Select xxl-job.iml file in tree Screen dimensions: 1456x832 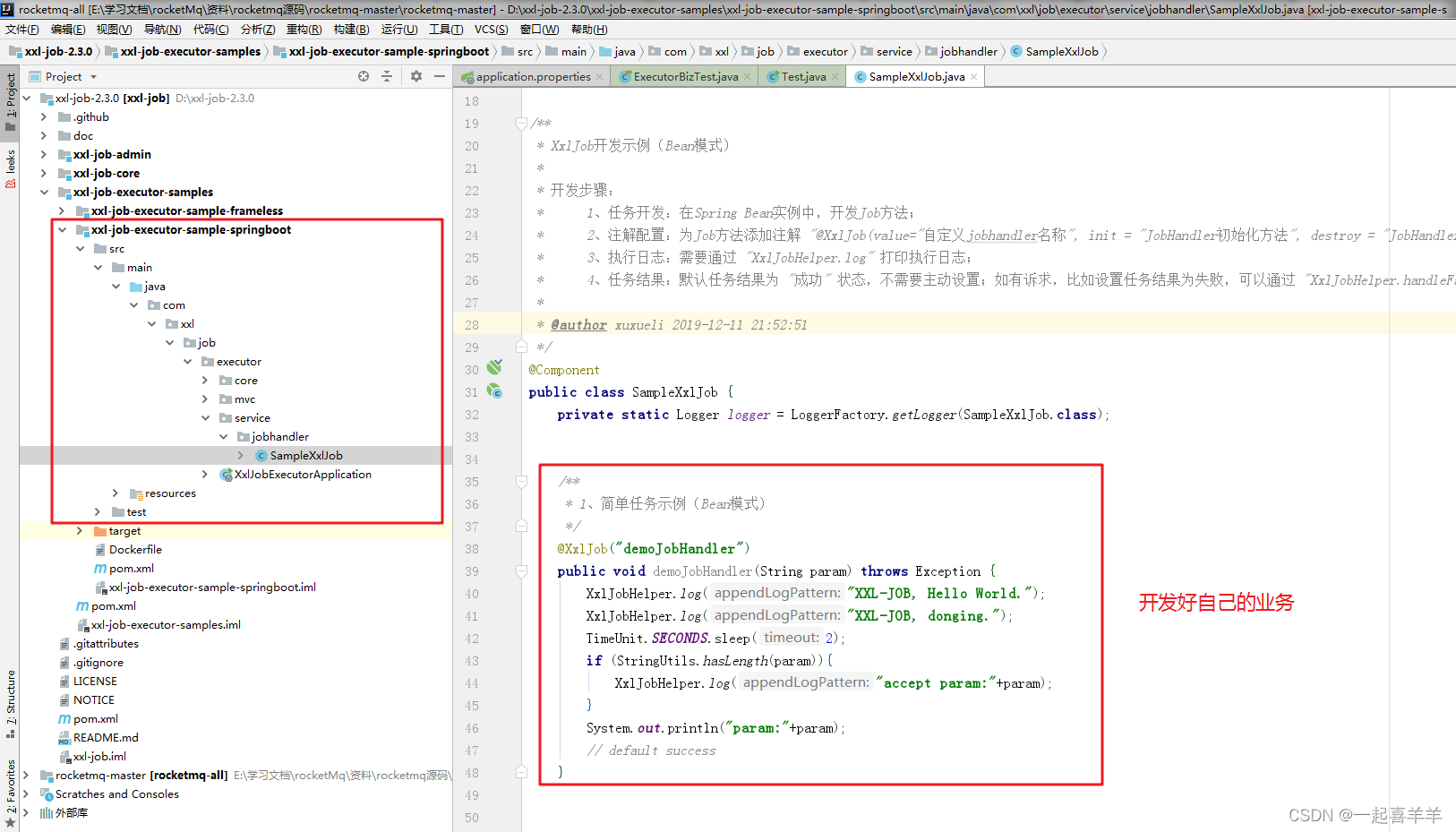click(x=99, y=756)
